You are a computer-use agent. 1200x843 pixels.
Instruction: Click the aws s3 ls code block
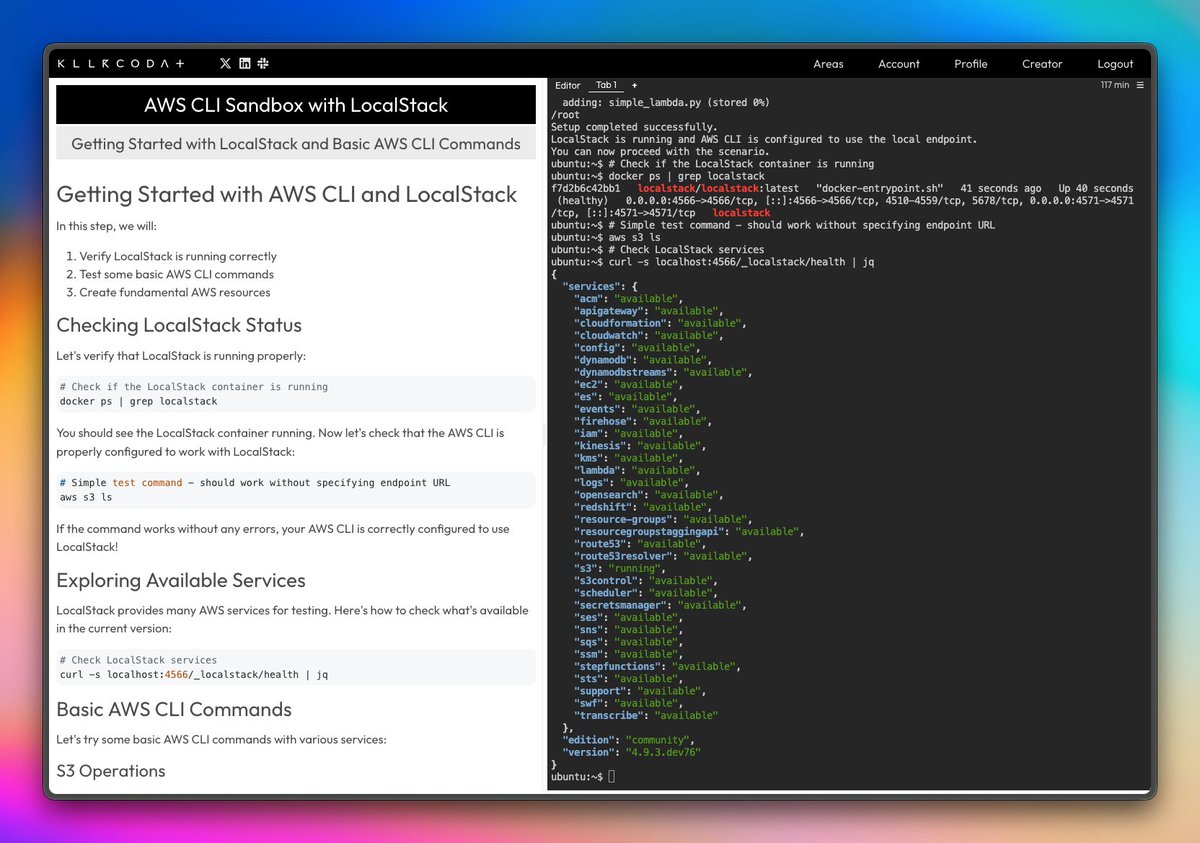[x=296, y=489]
